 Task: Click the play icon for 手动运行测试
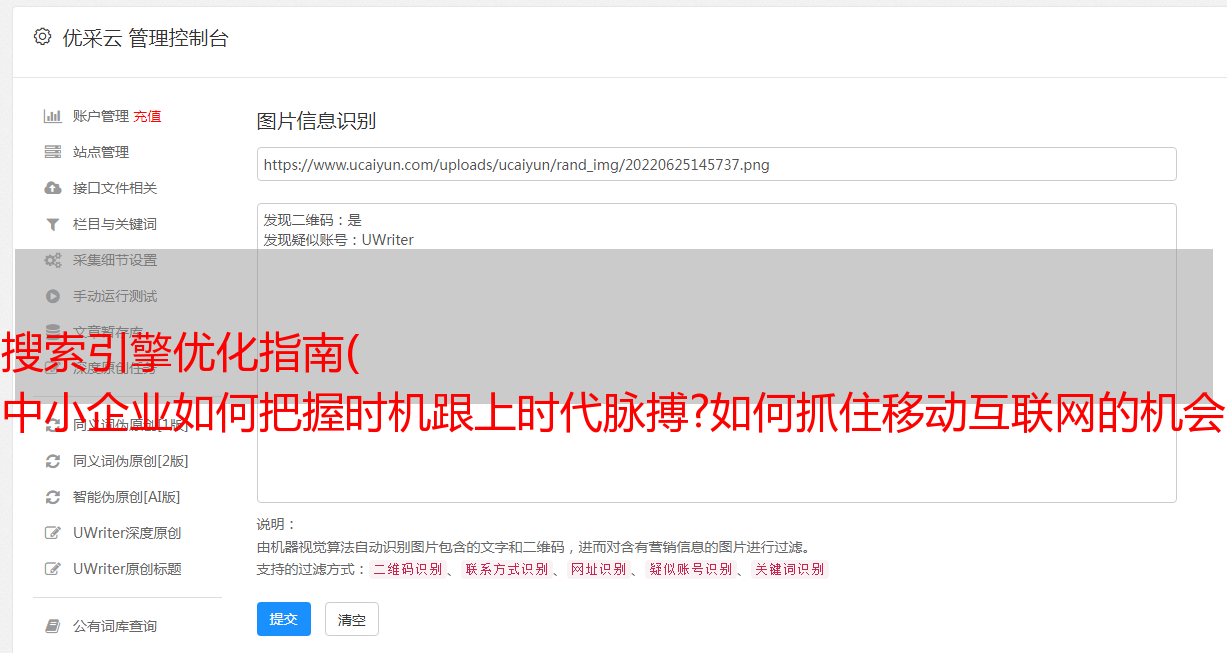coord(53,296)
